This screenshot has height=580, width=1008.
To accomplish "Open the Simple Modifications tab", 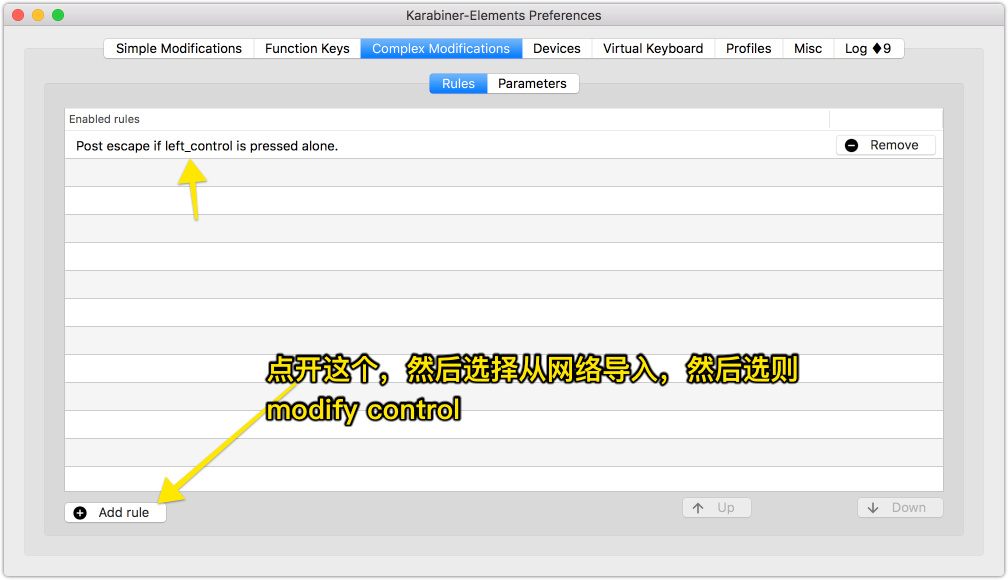I will tap(179, 49).
